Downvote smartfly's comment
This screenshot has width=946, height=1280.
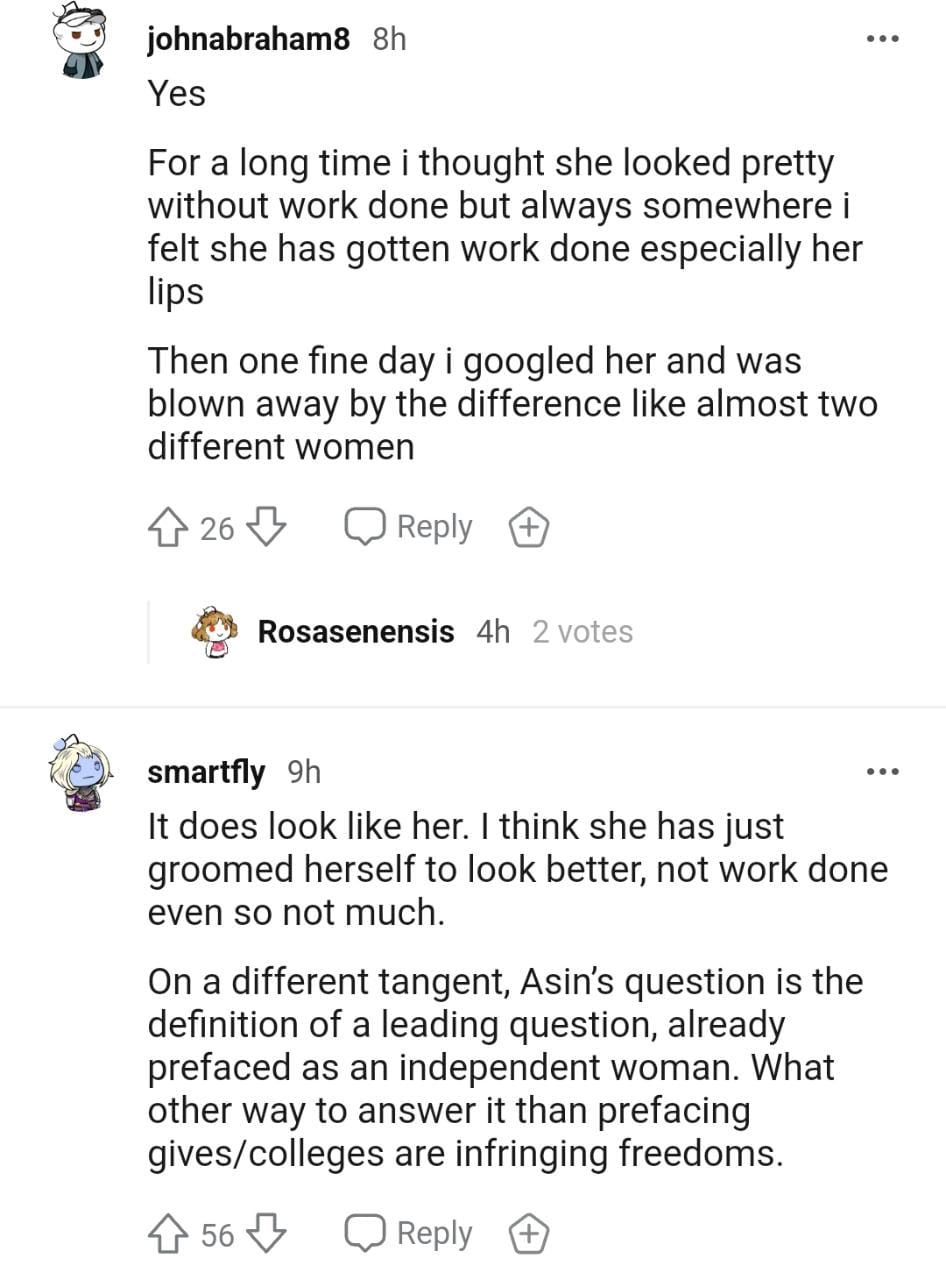pyautogui.click(x=266, y=1234)
